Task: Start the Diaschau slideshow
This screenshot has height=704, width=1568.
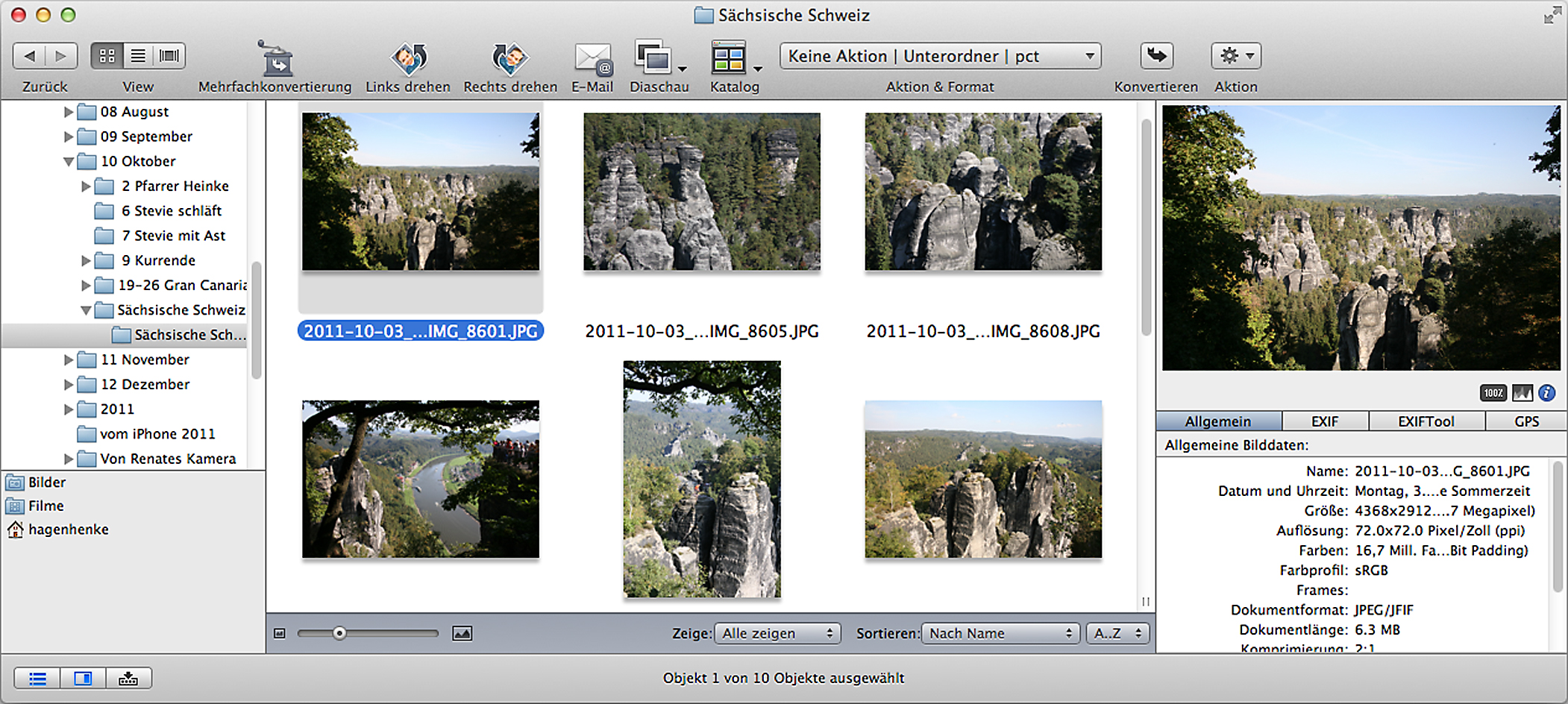Action: pos(653,57)
